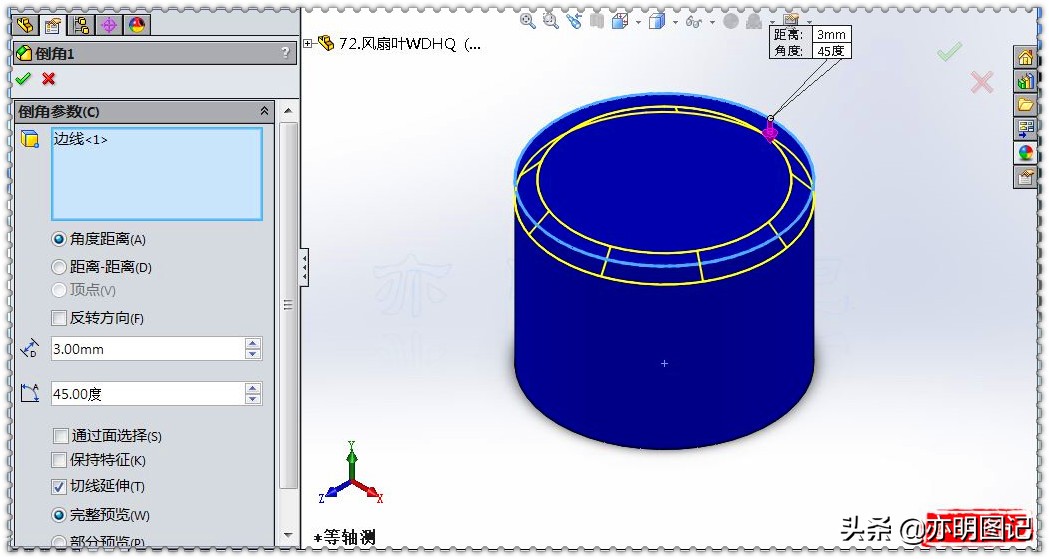
Task: Open Appearances and Scenes task pane
Action: pyautogui.click(x=1026, y=152)
